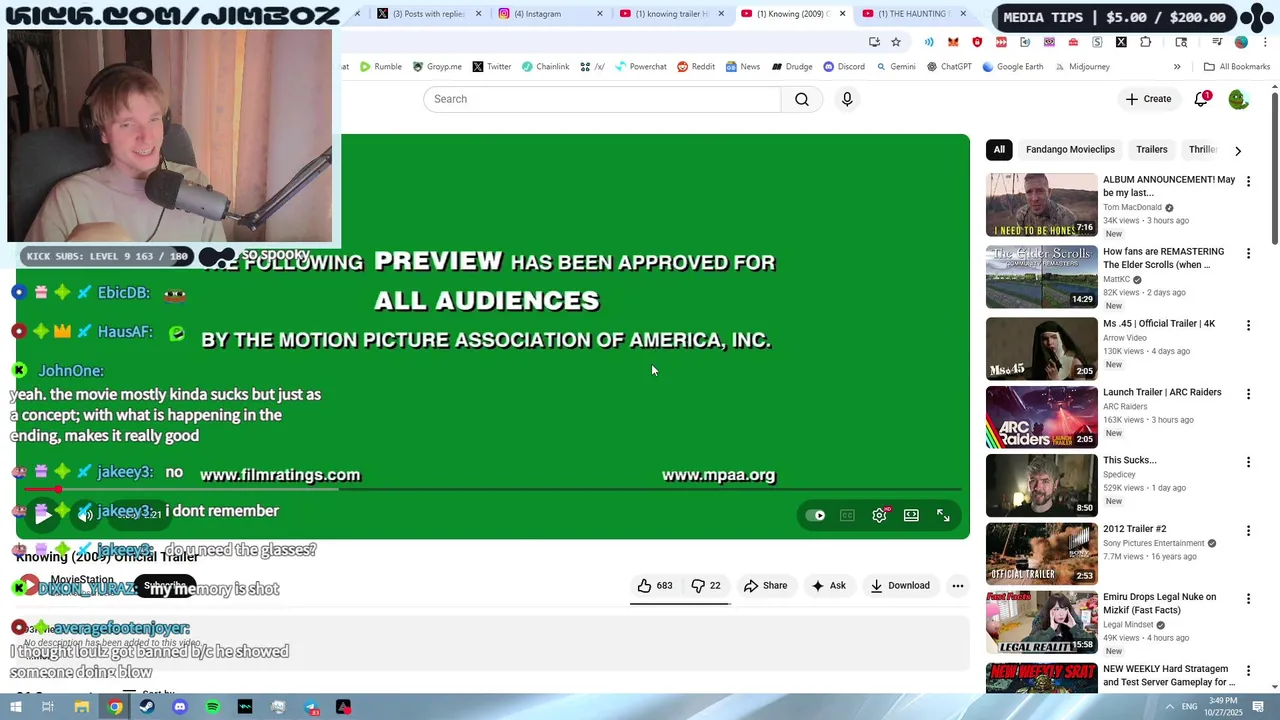Download the video
1280x720 pixels.
[900, 586]
